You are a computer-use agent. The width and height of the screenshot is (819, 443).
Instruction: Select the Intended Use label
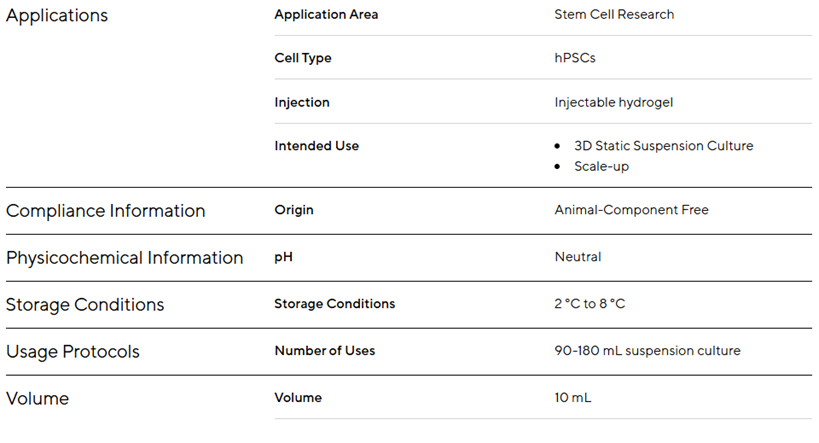[316, 146]
